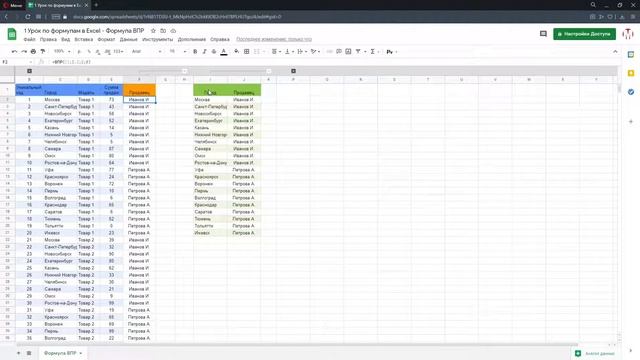Click the green Город header cell

coord(210,90)
